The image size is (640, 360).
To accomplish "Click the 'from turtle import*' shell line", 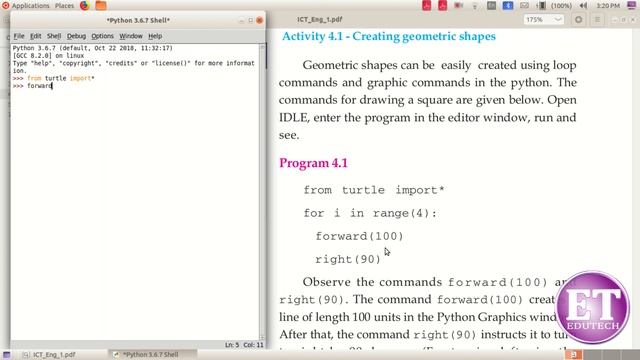I will pyautogui.click(x=53, y=78).
